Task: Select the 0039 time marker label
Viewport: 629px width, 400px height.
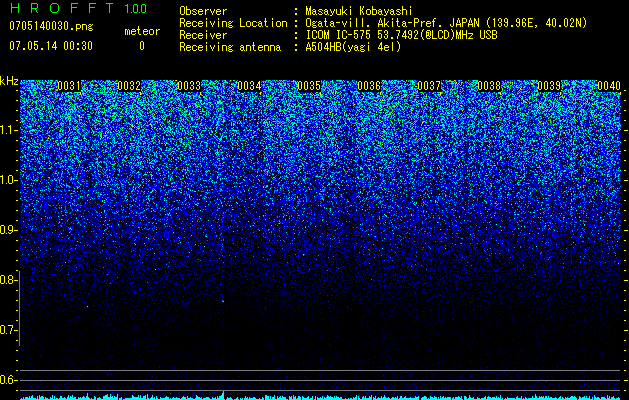Action: click(x=549, y=86)
